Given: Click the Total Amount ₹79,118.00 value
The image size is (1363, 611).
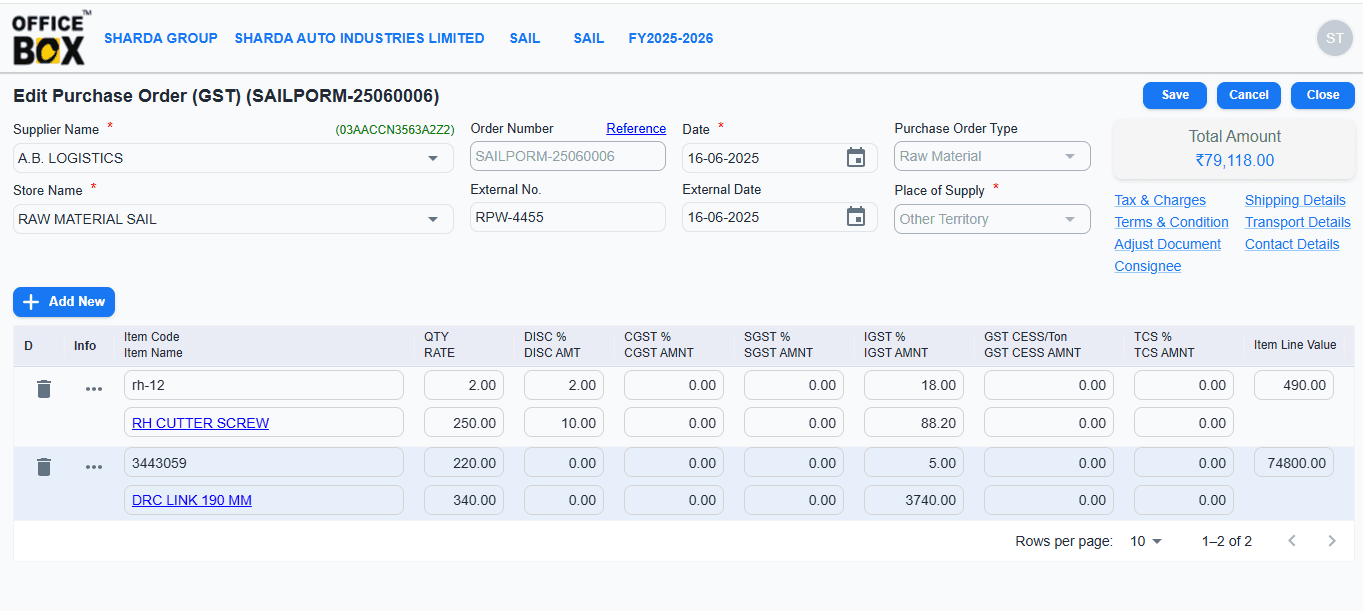Looking at the screenshot, I should click(1235, 160).
